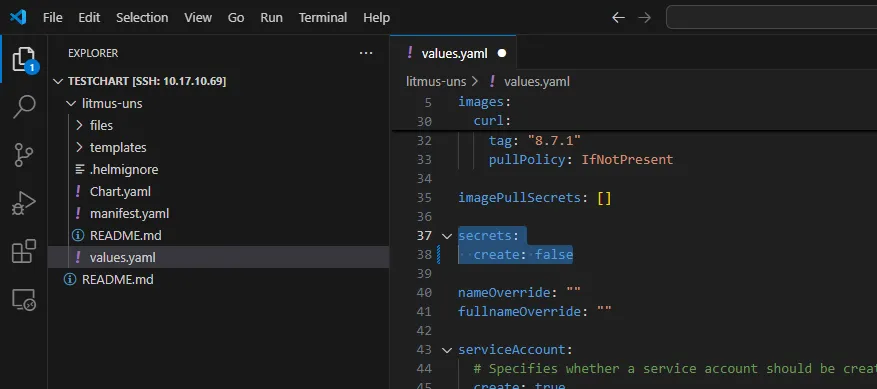Image resolution: width=877 pixels, height=389 pixels.
Task: Click the YAML icon beside Chart.yaml
Action: [78, 191]
